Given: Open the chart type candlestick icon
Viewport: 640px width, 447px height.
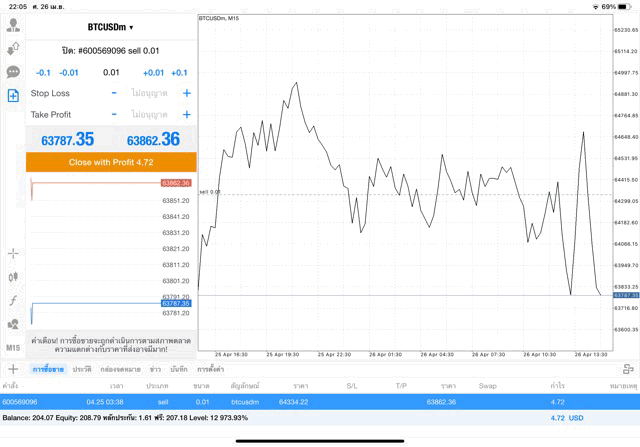Looking at the screenshot, I should click(13, 277).
